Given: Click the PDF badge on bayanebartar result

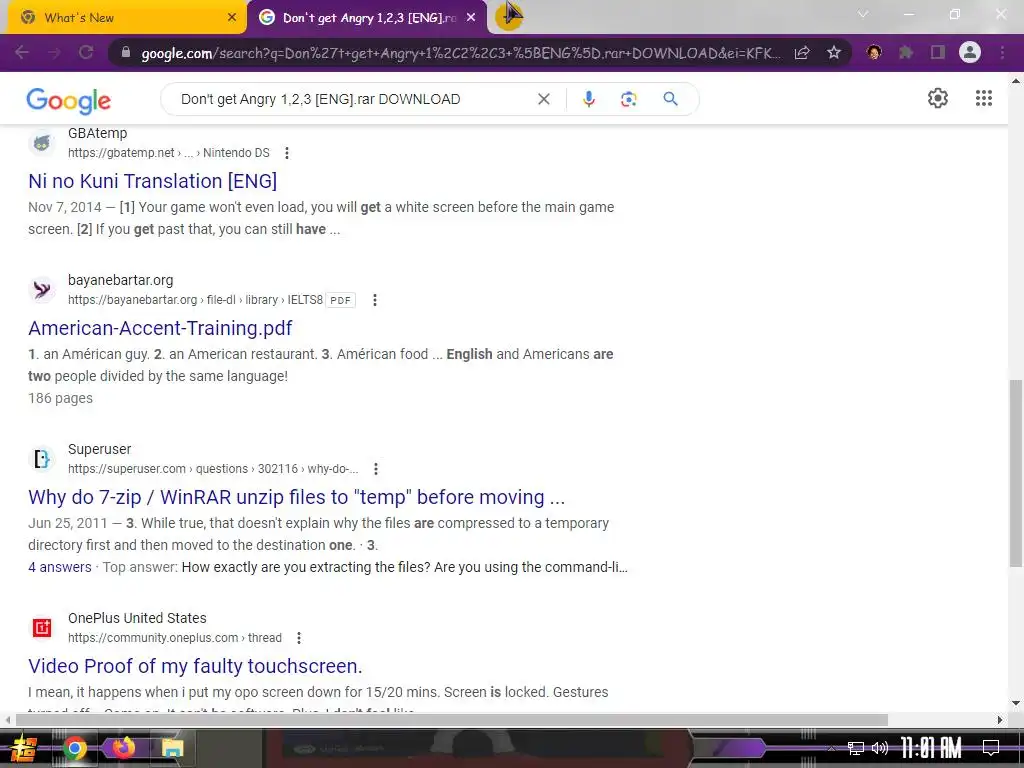Looking at the screenshot, I should pos(340,300).
